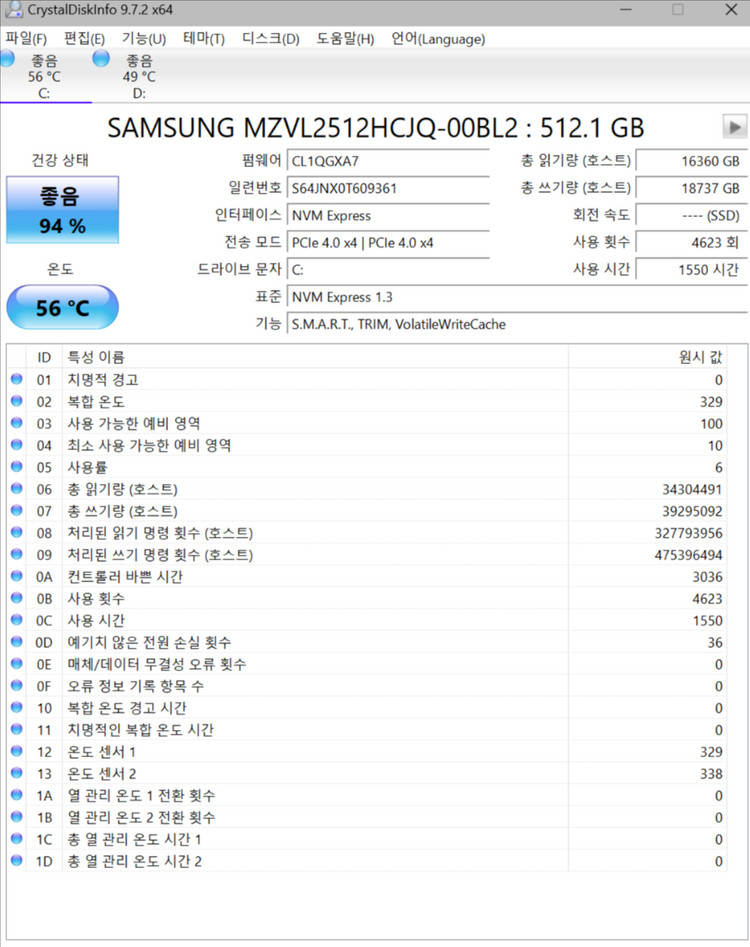Open the 파일(F) menu

[x=26, y=39]
